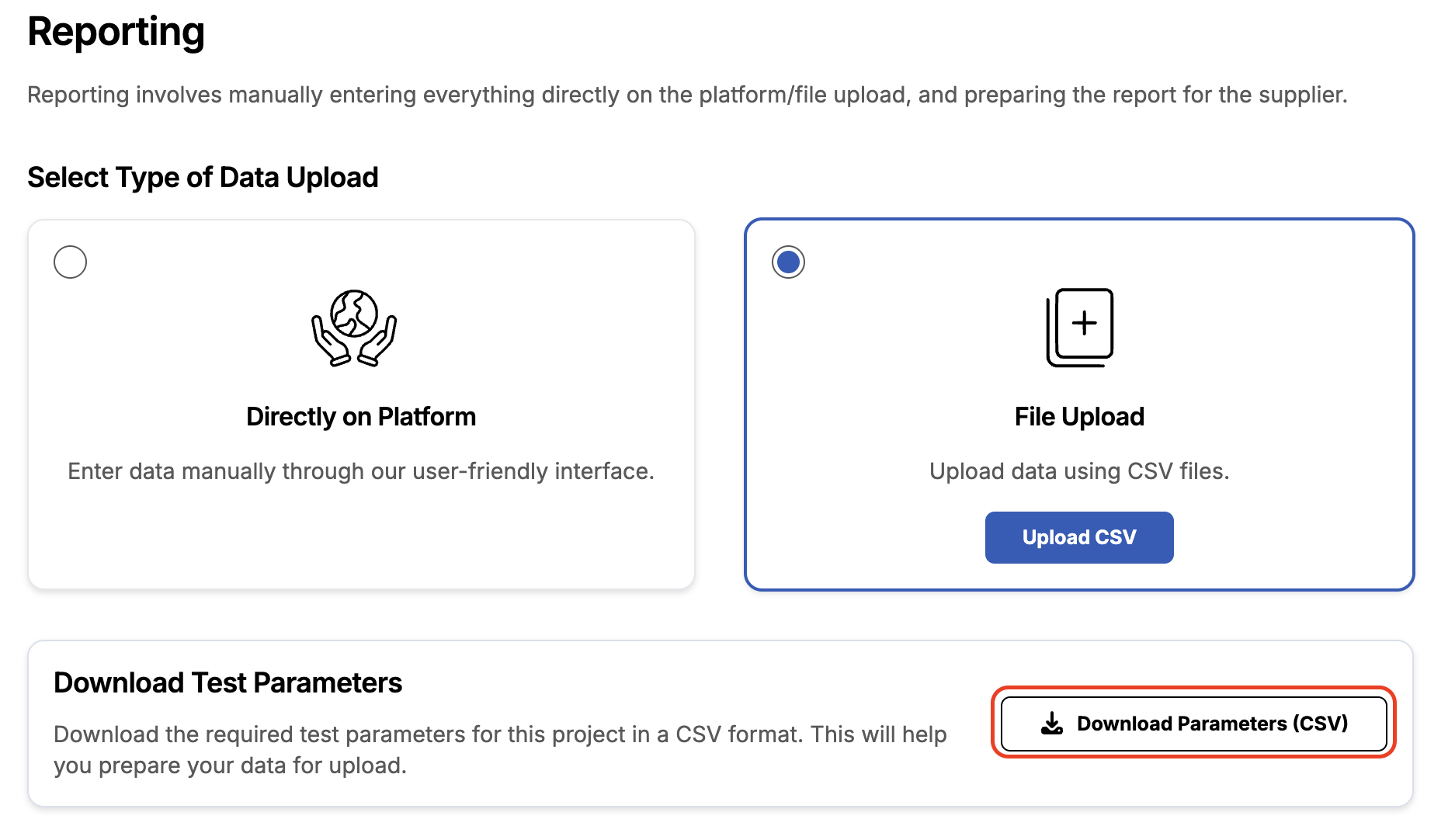Screen dimensions: 1455x840
Task: Click Download Parameters (CSV) button
Action: pos(1194,724)
